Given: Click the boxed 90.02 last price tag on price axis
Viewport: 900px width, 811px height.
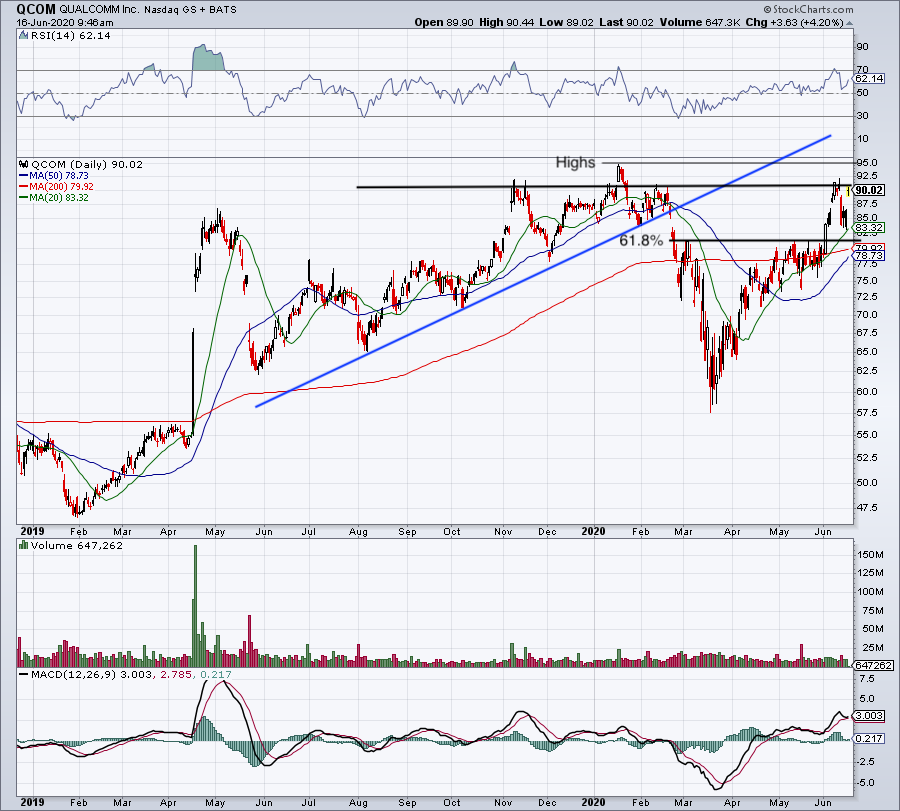Looking at the screenshot, I should 868,190.
